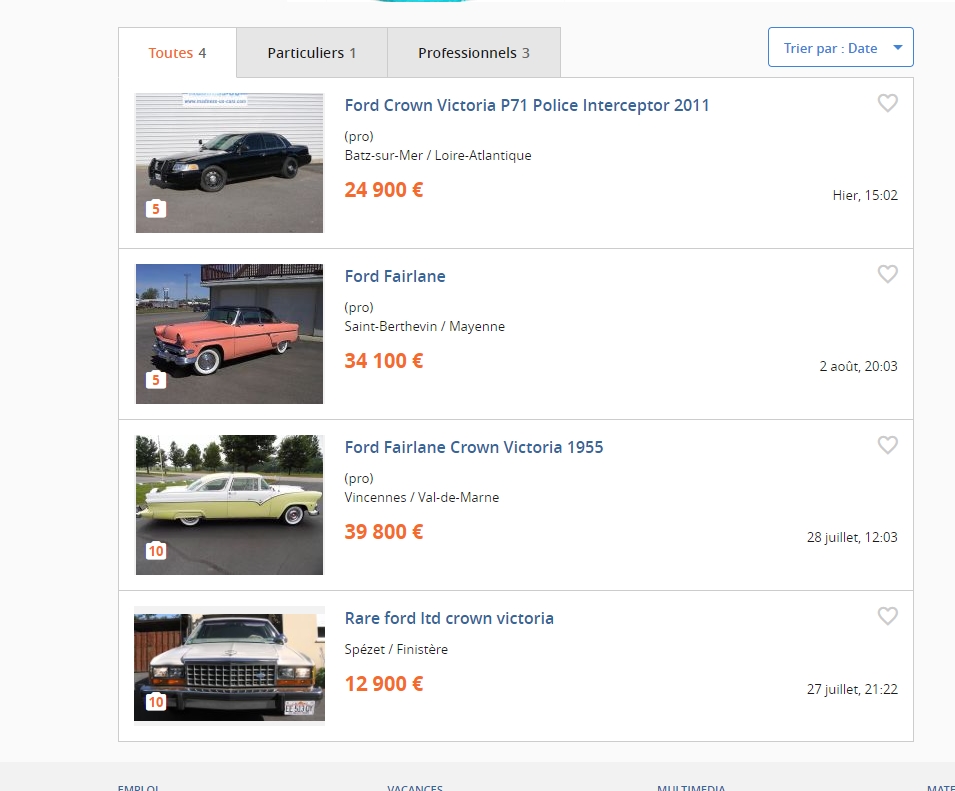Show the Toutes listings tab
This screenshot has width=955, height=791.
(x=177, y=53)
